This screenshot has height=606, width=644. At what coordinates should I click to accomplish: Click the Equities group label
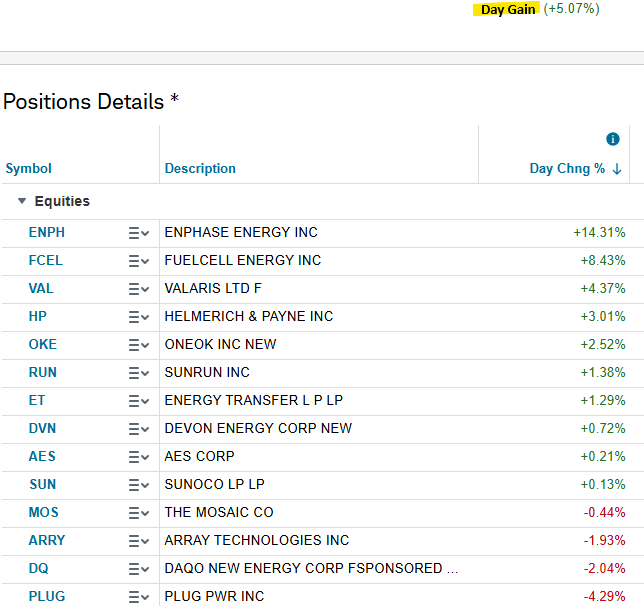coord(62,201)
